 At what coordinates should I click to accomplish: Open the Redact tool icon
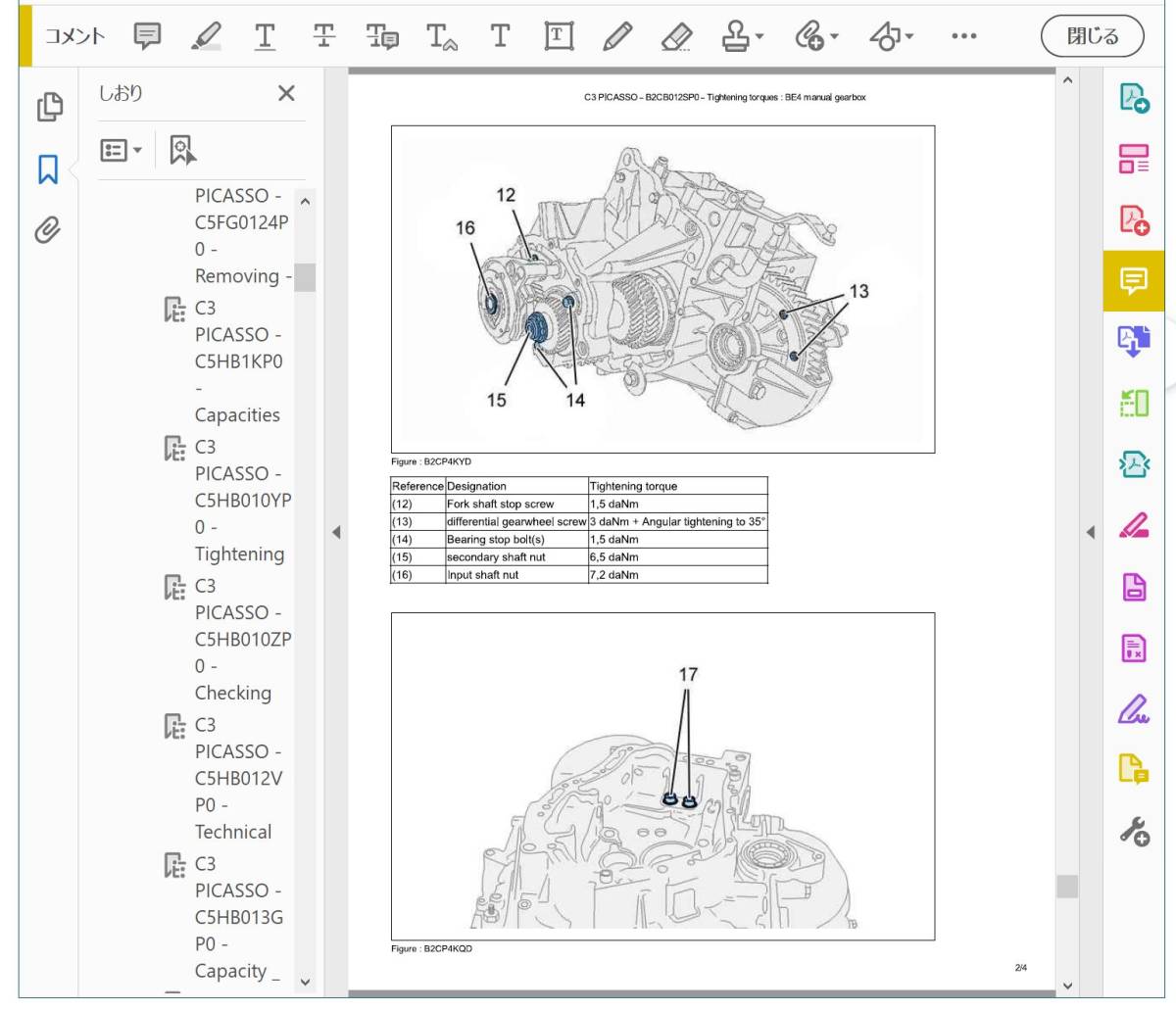point(1134,527)
